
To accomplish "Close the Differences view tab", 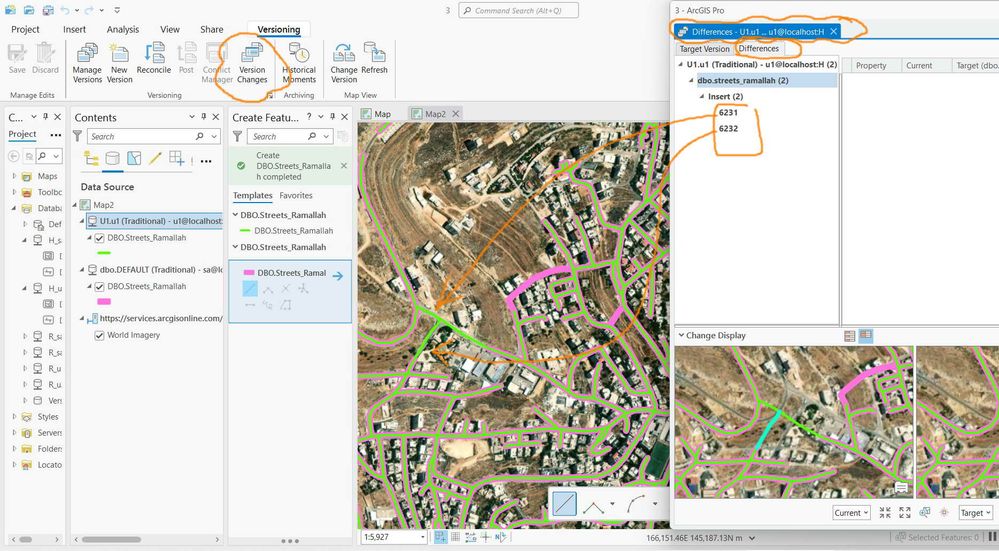I will (833, 31).
